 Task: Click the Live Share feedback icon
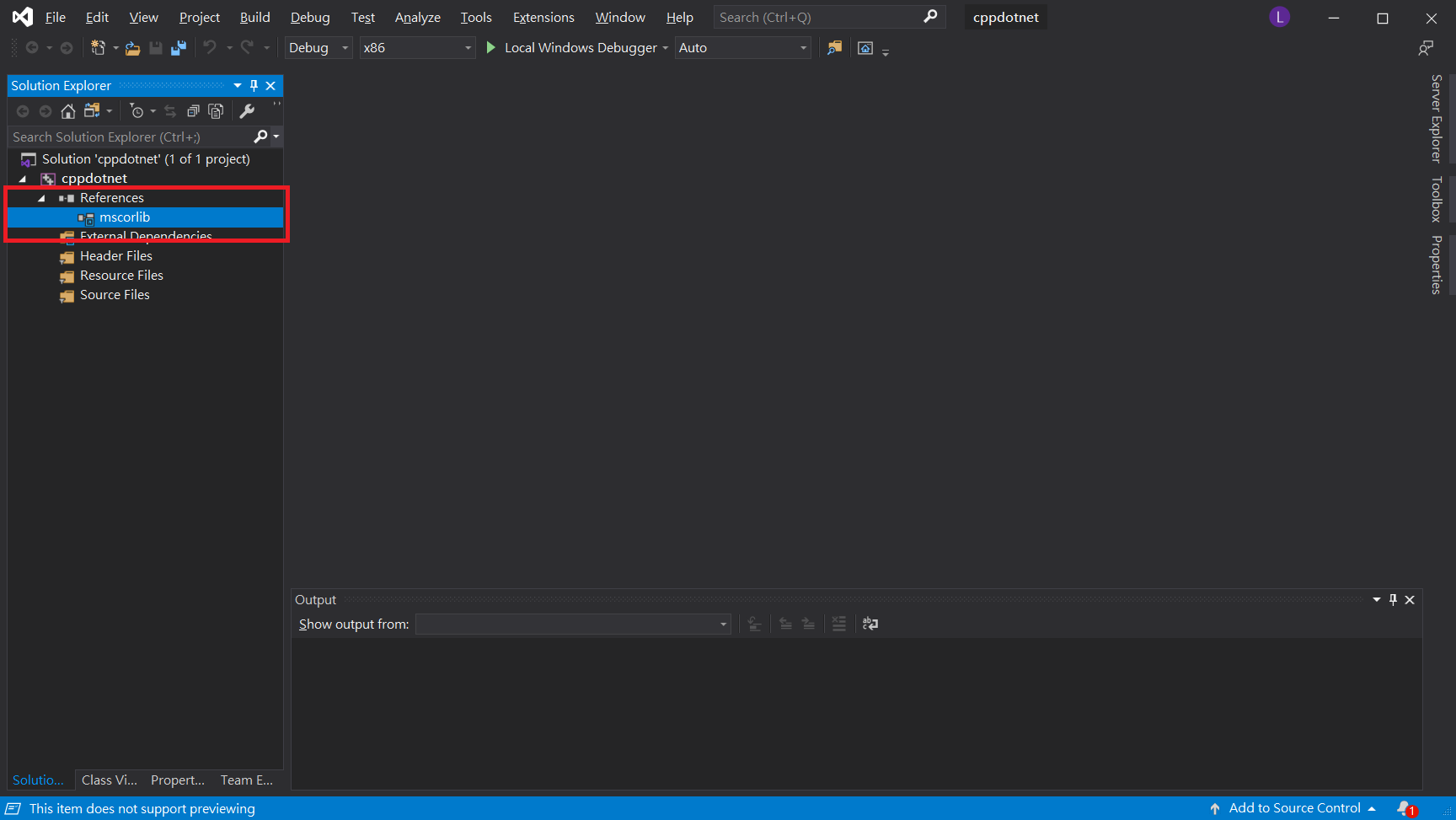(x=1426, y=48)
